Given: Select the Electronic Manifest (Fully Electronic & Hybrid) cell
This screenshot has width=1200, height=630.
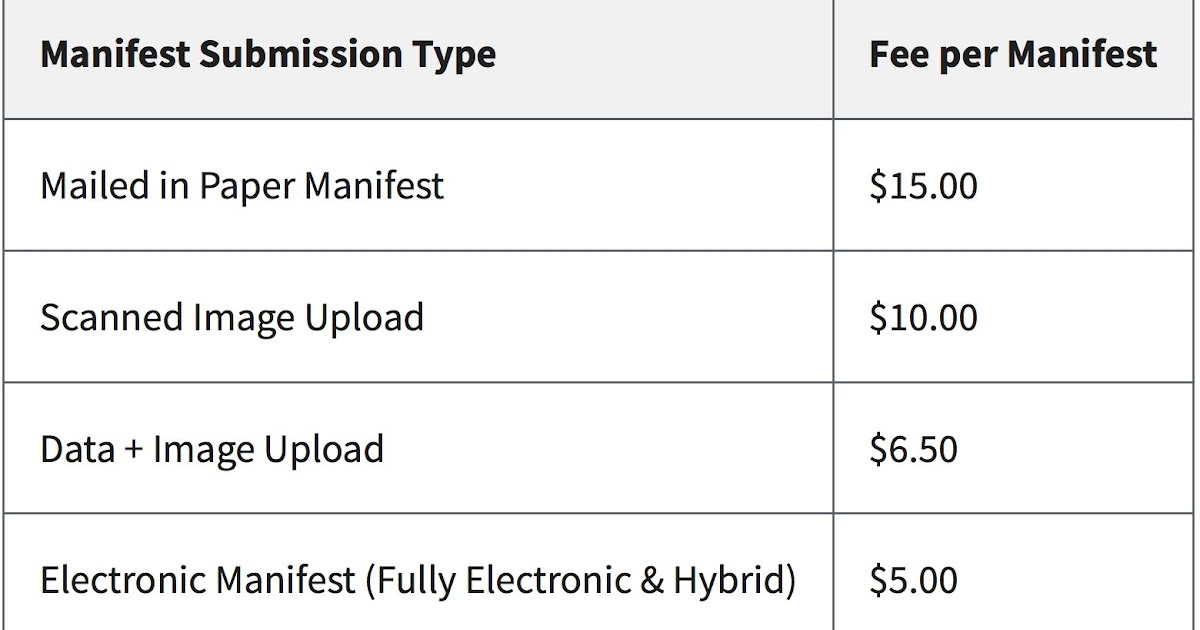Looking at the screenshot, I should (x=418, y=580).
